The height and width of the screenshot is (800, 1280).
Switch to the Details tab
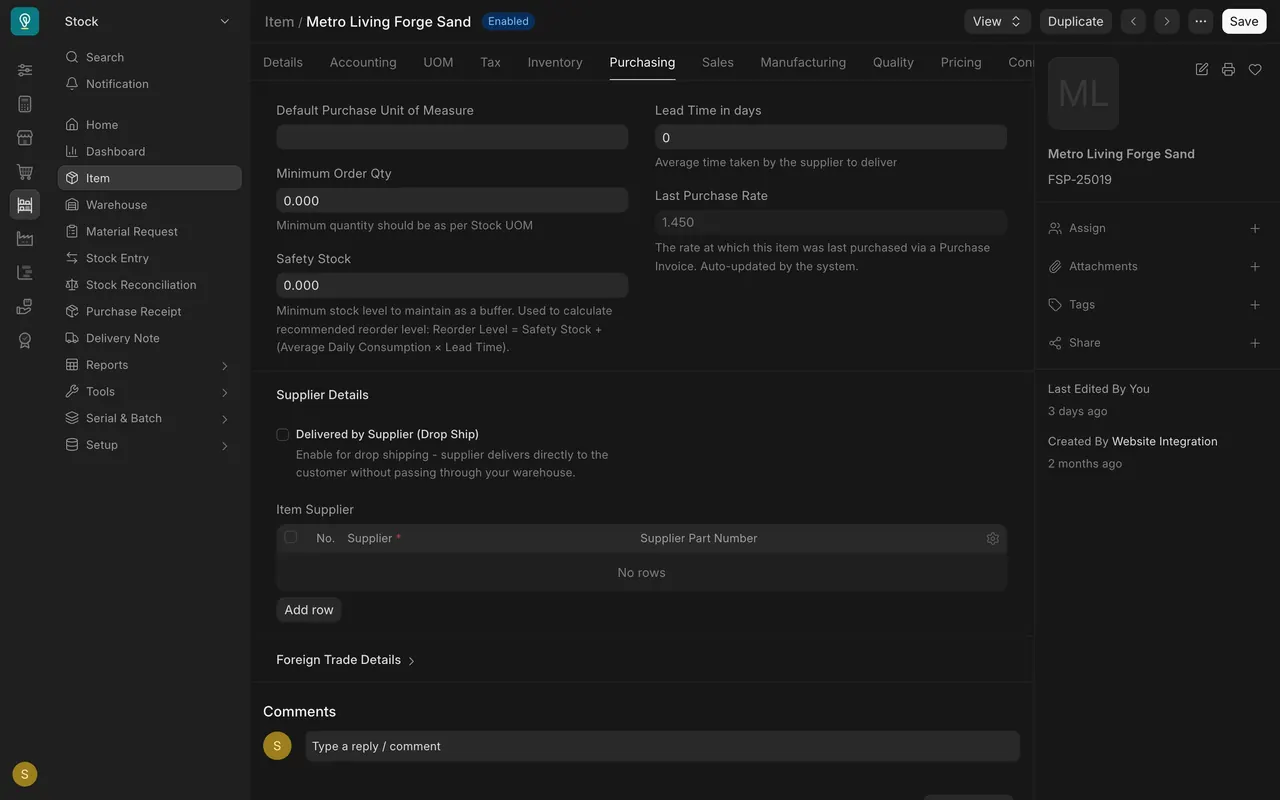tap(283, 62)
